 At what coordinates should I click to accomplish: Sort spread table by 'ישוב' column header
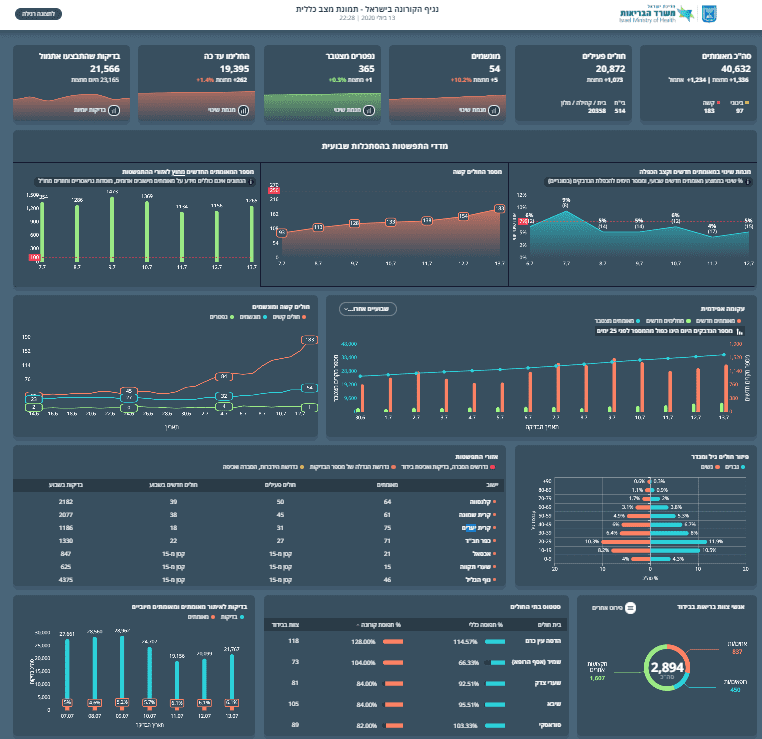(x=492, y=485)
